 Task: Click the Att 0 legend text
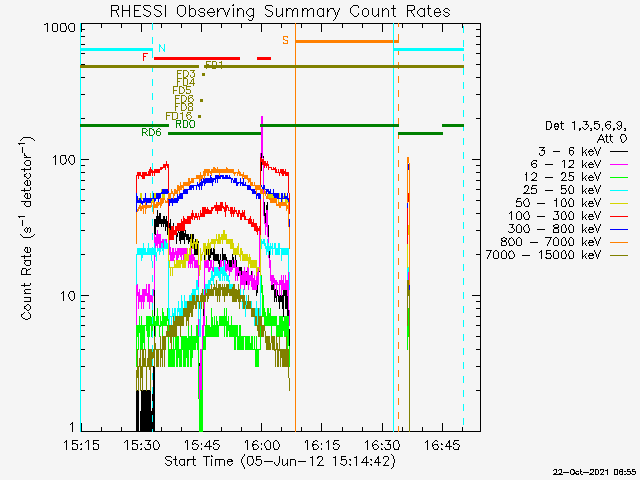click(611, 139)
